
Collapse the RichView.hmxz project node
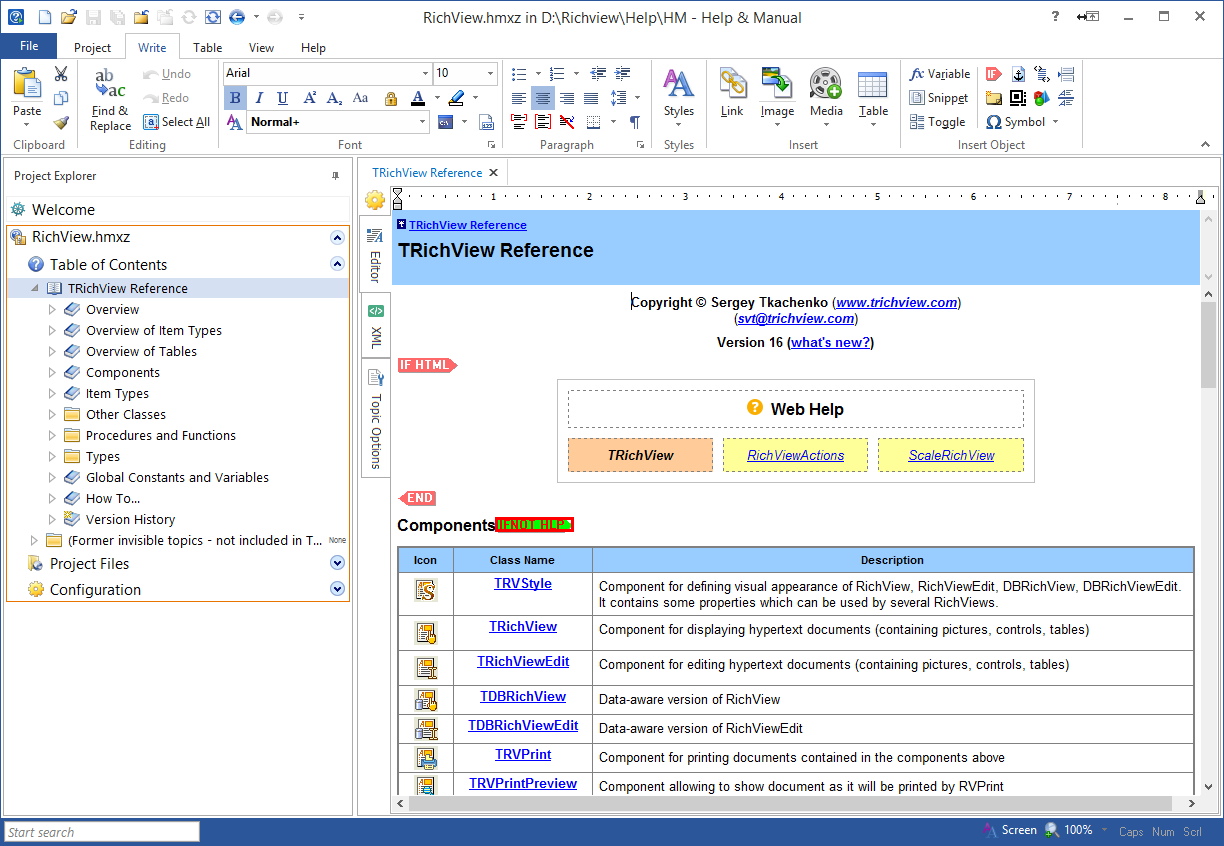[337, 238]
